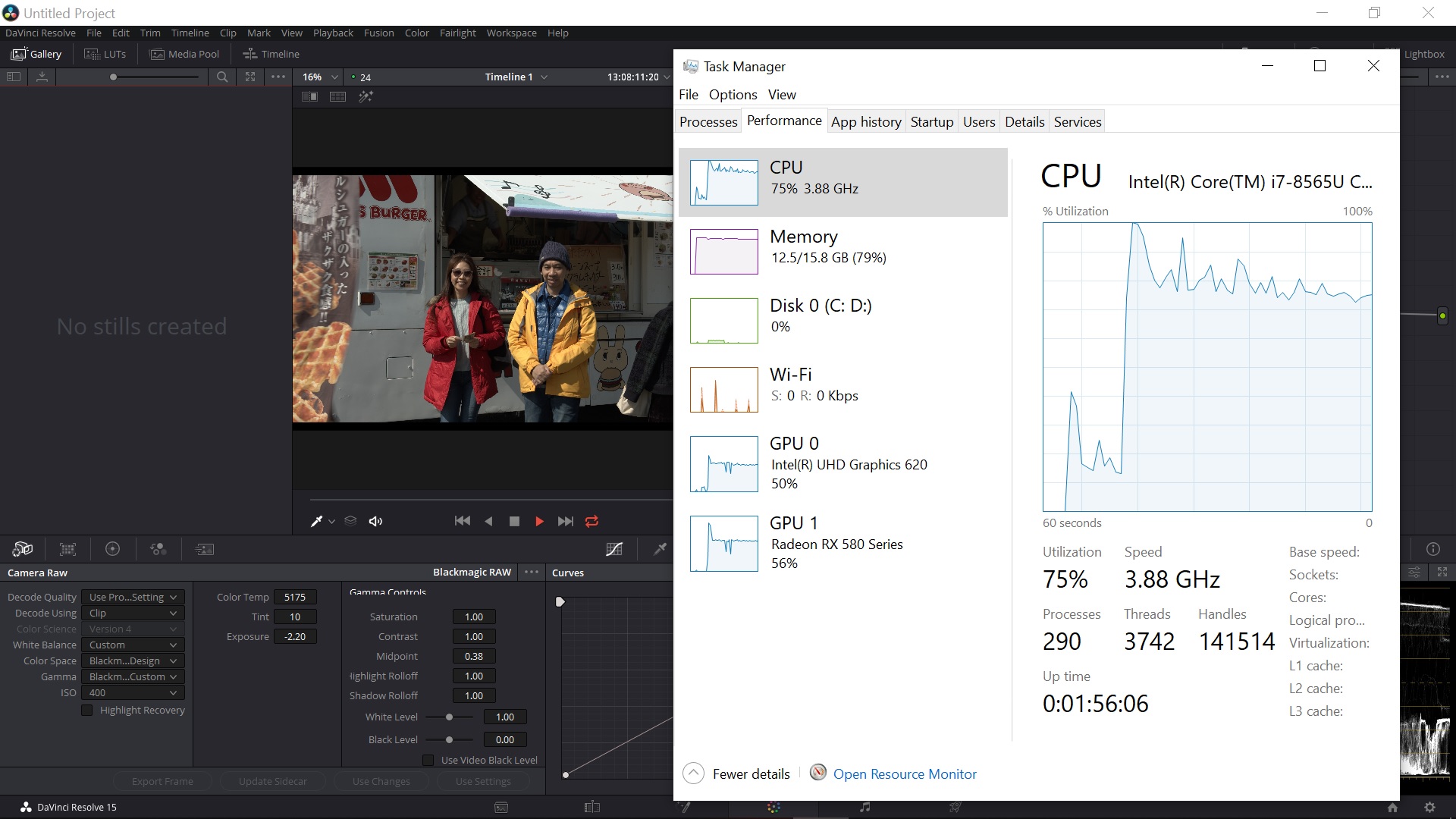Check the Use Video Black Level box

428,760
